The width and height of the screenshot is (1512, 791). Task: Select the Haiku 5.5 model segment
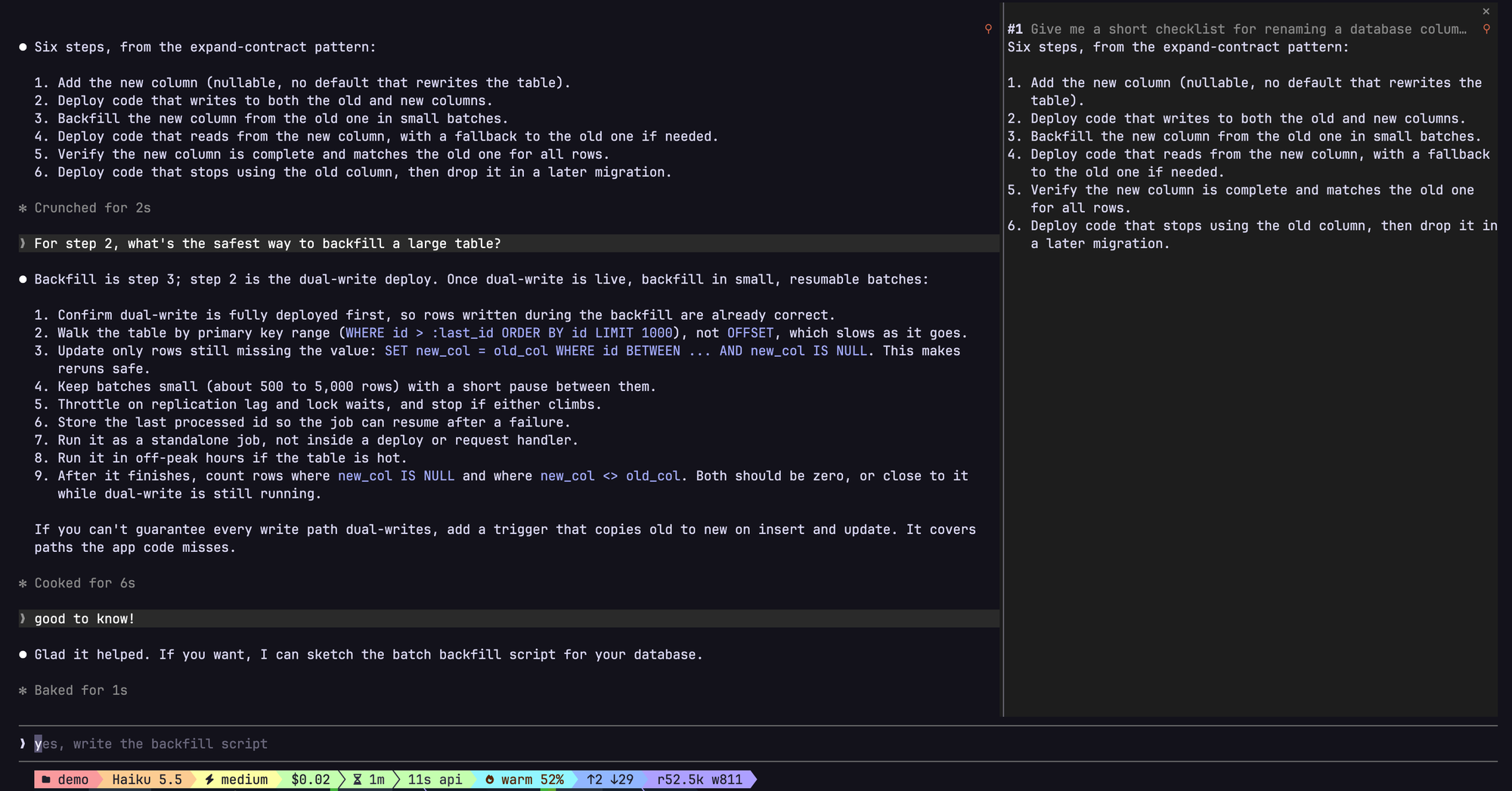(147, 779)
